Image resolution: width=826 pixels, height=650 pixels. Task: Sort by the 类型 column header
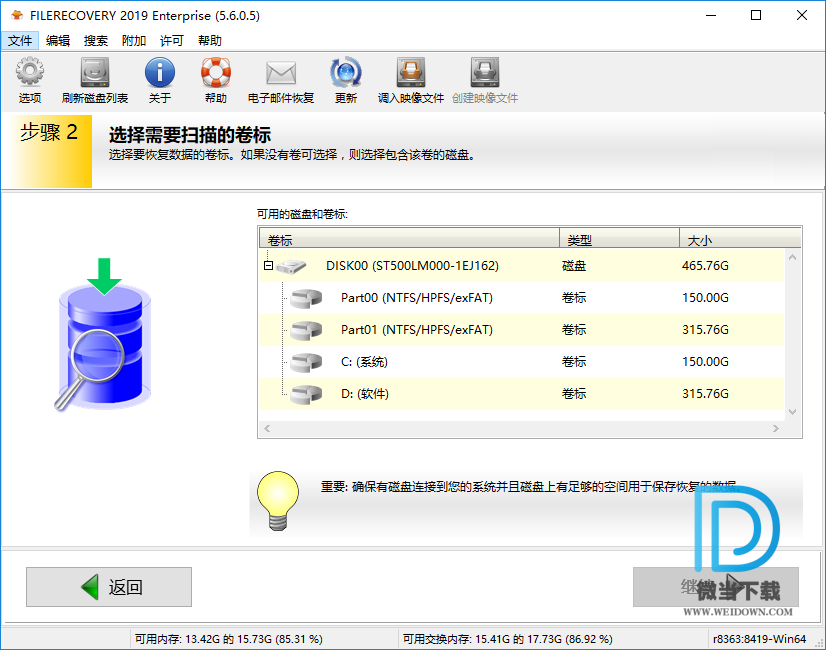[x=619, y=240]
